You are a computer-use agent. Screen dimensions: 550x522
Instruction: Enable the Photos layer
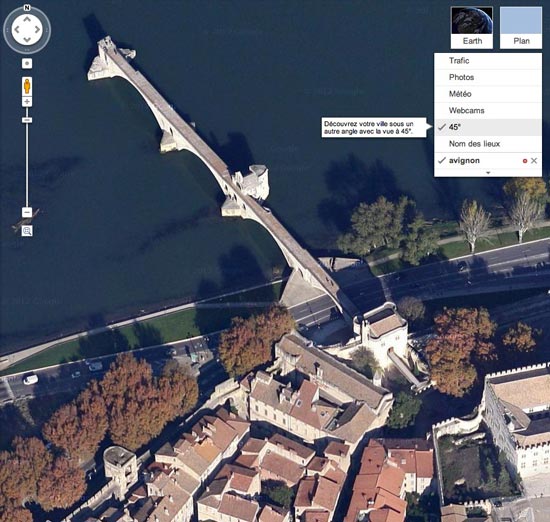[488, 78]
